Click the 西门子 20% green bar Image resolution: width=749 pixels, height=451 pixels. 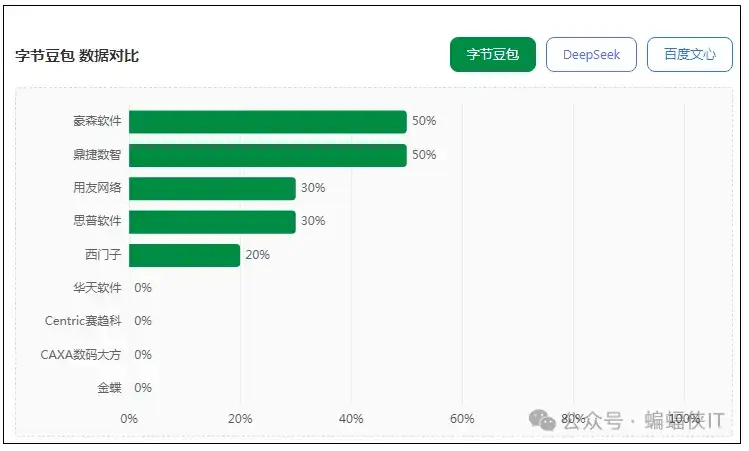click(x=184, y=255)
